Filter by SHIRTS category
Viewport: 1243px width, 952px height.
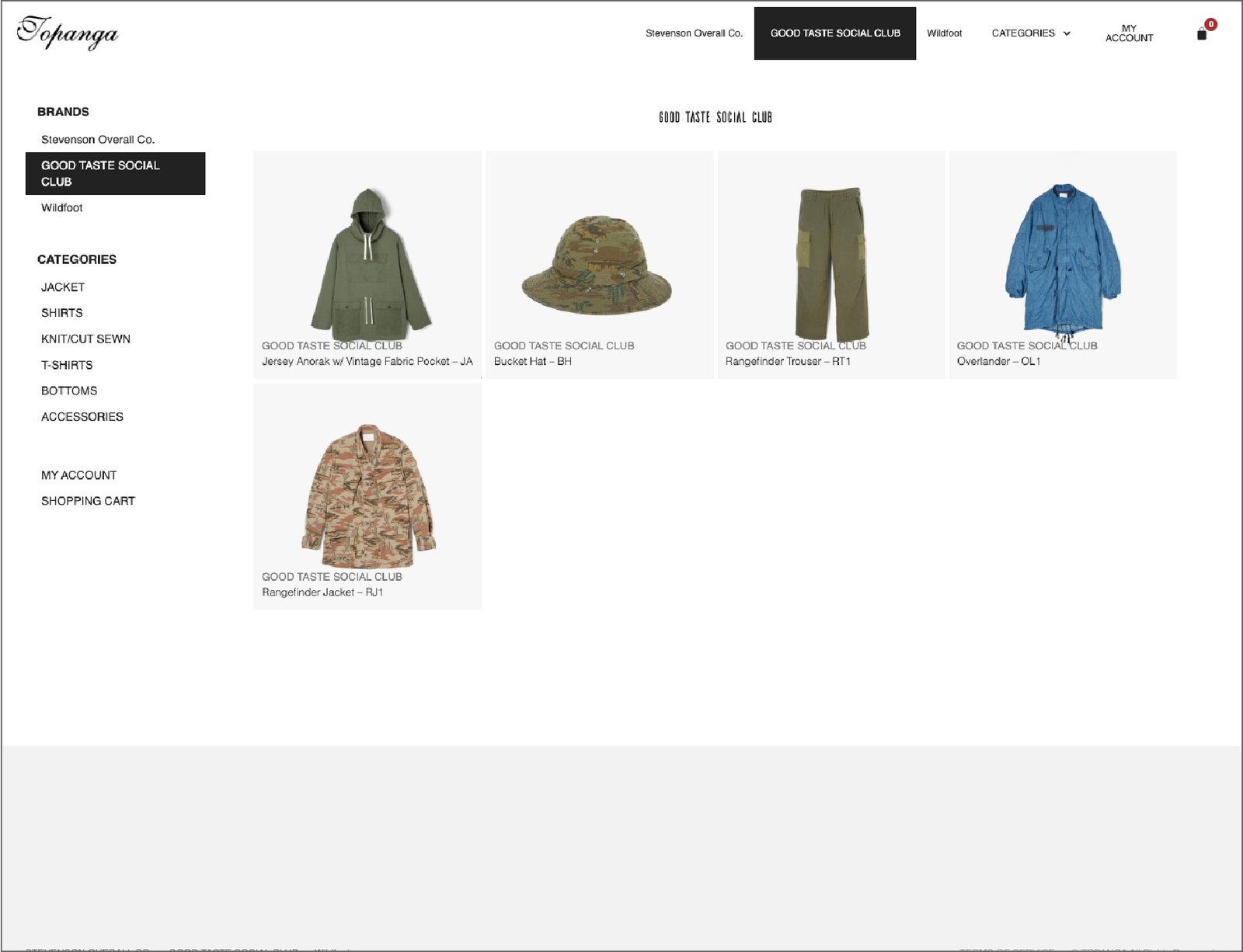[62, 313]
